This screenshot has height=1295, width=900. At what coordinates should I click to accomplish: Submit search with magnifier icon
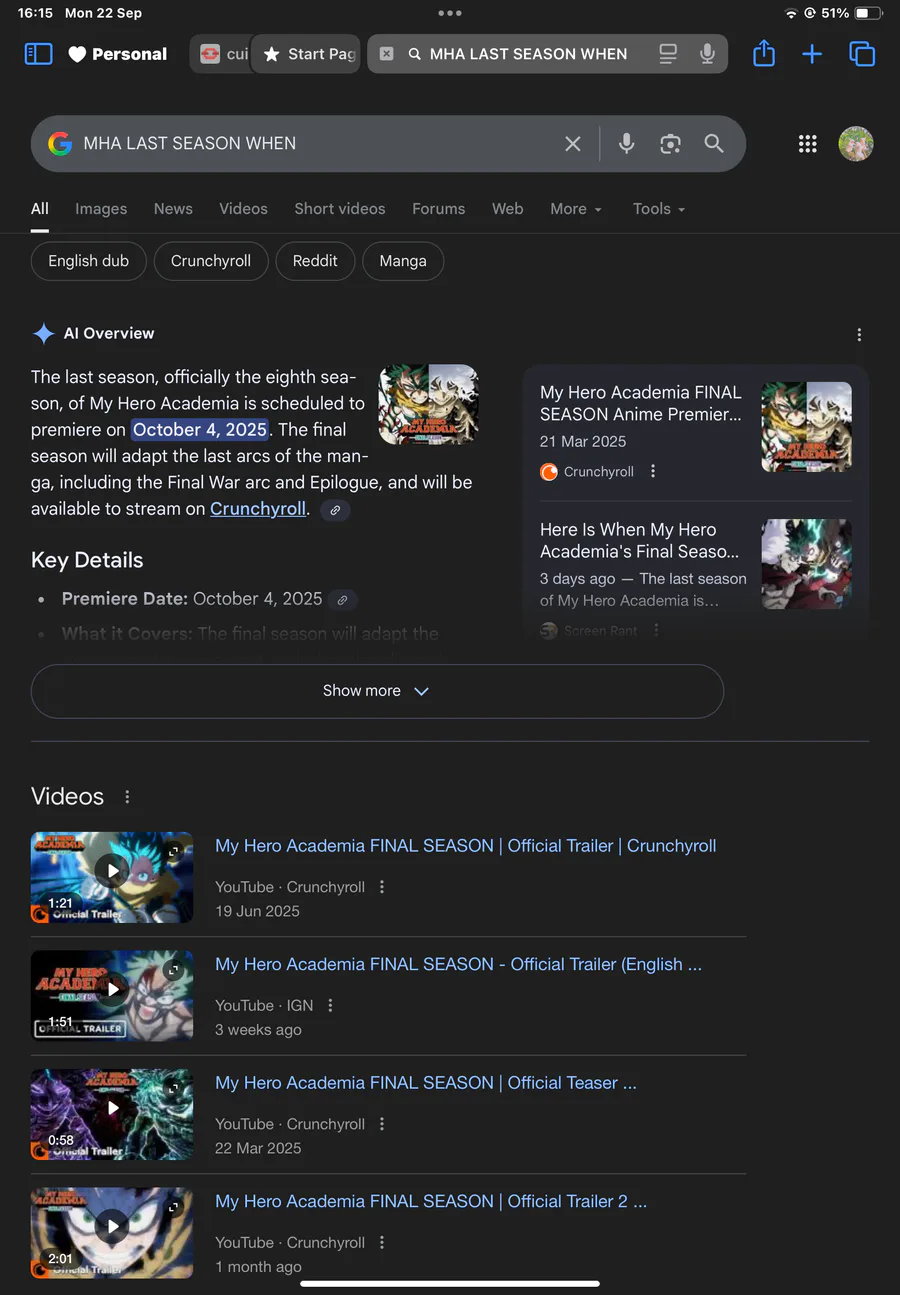[714, 144]
